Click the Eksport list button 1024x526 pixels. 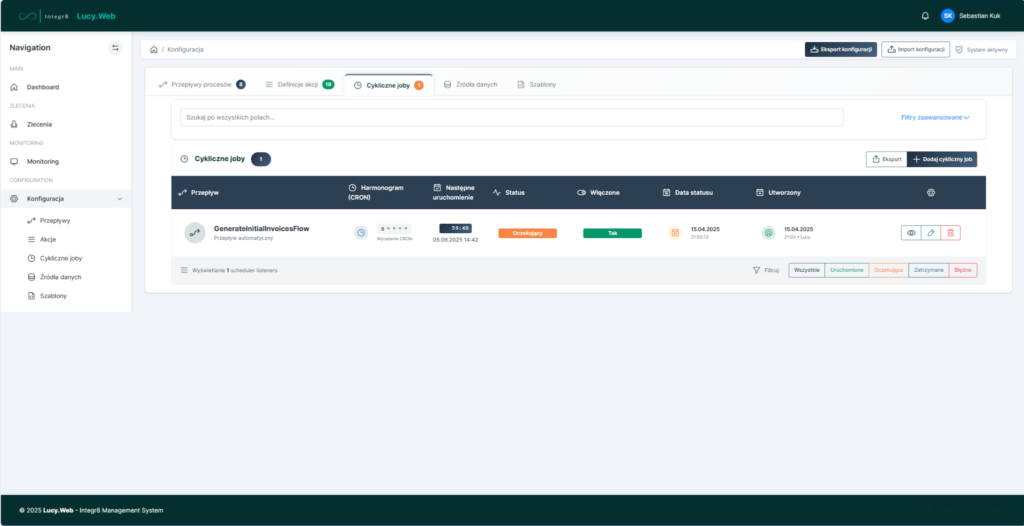tap(886, 159)
